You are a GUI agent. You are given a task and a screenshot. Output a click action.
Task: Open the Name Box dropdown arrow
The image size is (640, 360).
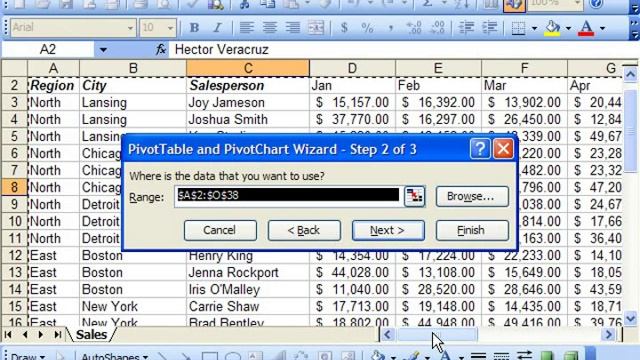pos(103,50)
